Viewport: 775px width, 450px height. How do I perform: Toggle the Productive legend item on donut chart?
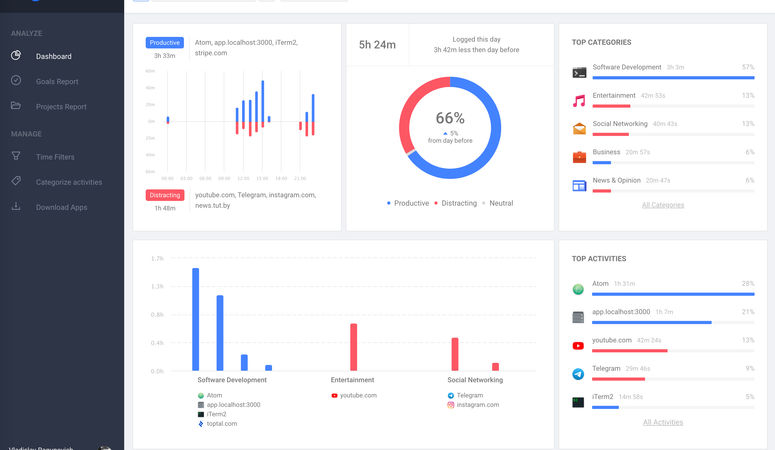coord(408,203)
